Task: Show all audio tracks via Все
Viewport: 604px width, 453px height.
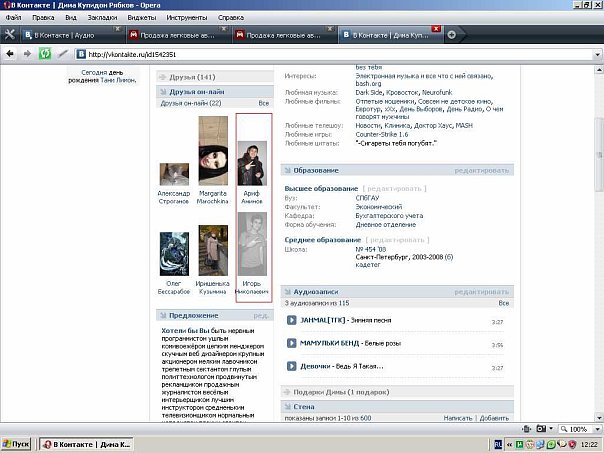Action: coord(503,303)
